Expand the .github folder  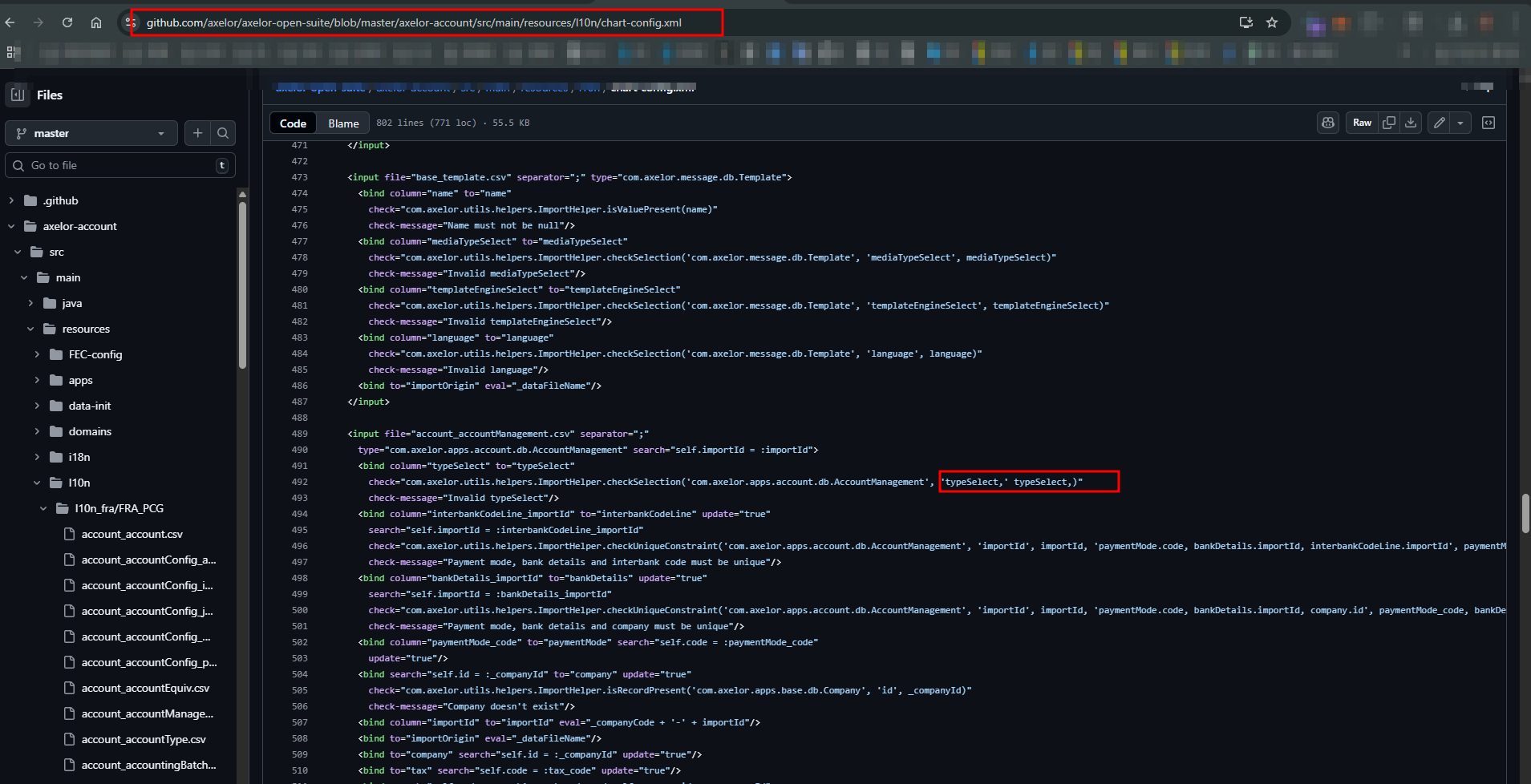(11, 200)
